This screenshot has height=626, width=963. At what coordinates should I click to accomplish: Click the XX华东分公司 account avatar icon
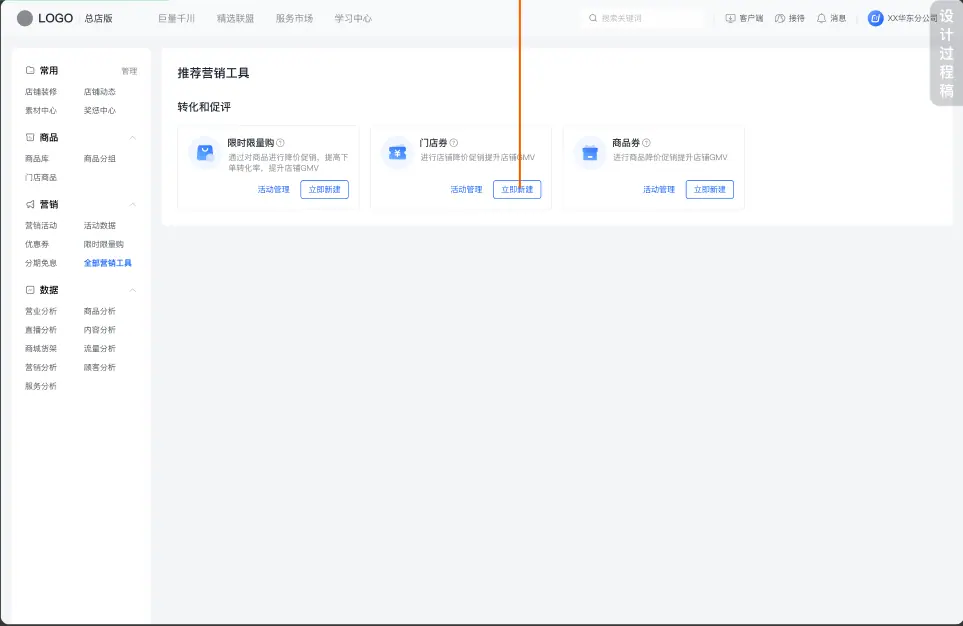coord(875,18)
